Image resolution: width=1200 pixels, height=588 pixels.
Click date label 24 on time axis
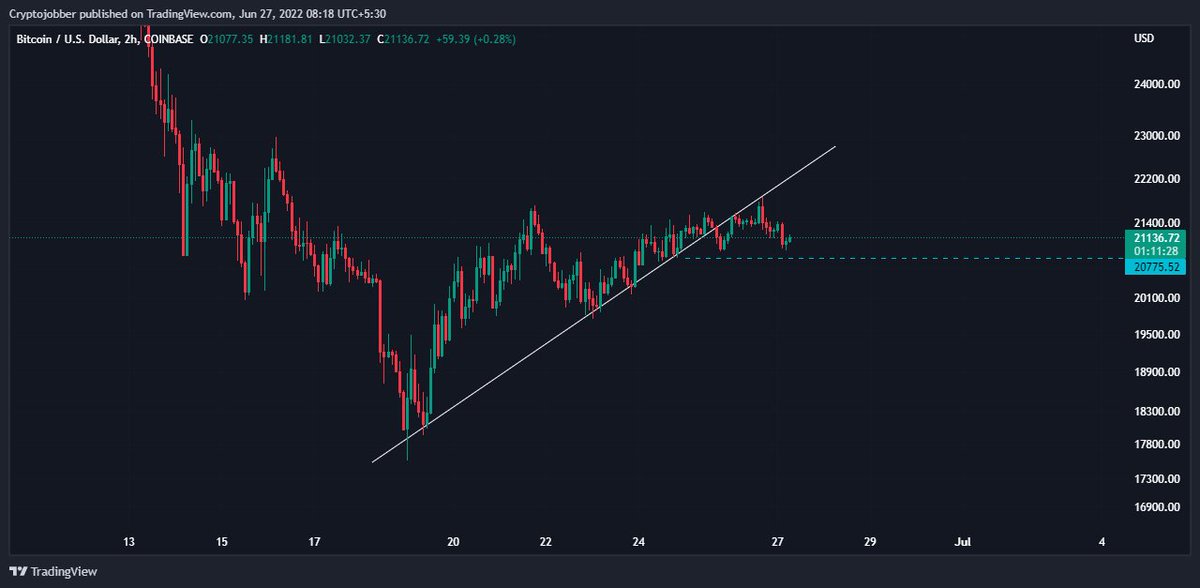pos(639,542)
